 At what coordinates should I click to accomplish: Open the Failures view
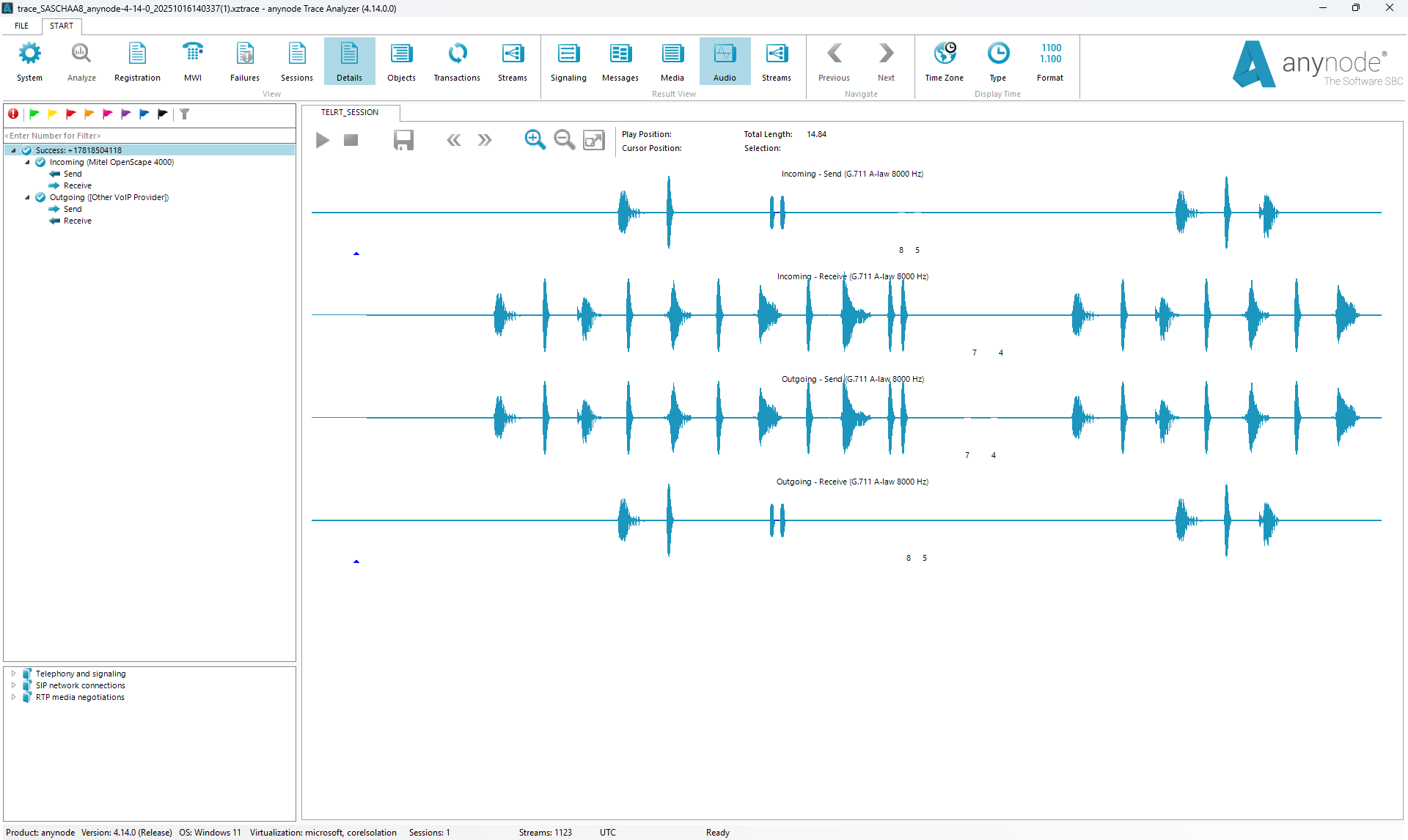(x=244, y=62)
